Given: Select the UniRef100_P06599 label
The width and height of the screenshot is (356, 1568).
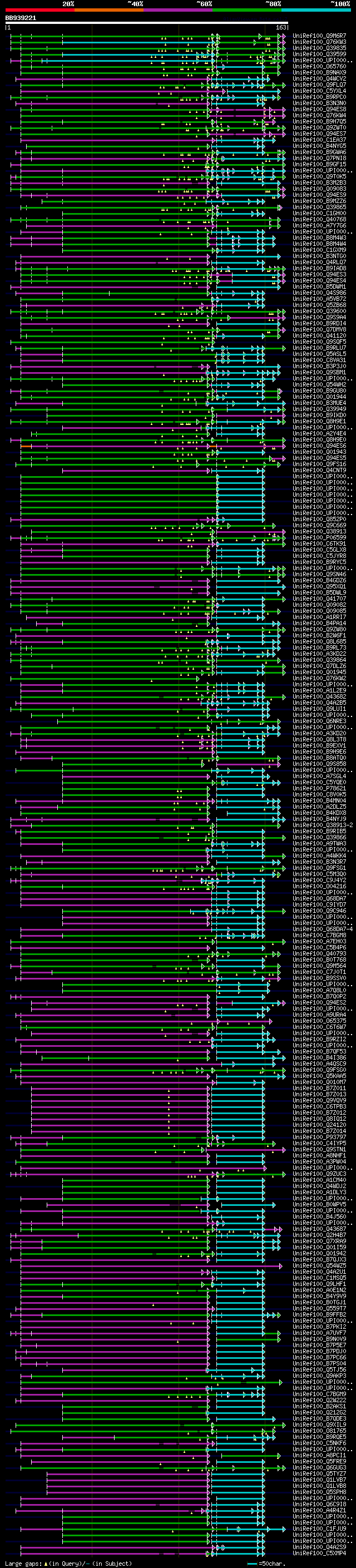Looking at the screenshot, I should [319, 537].
